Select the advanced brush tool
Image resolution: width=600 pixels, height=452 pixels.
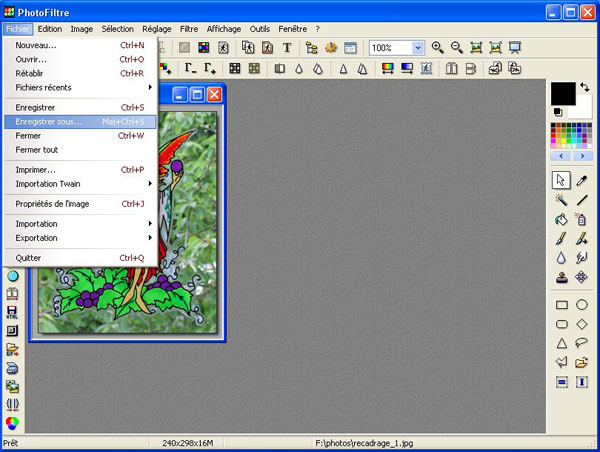coord(582,239)
